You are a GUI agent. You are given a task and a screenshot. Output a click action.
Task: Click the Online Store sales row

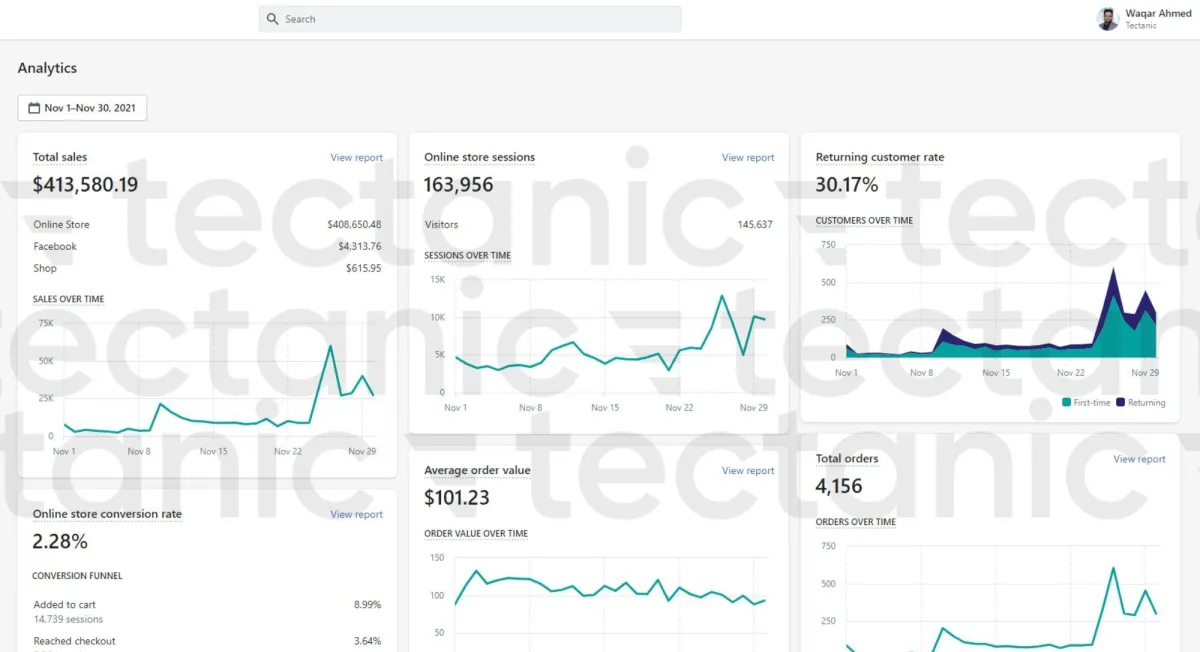207,225
